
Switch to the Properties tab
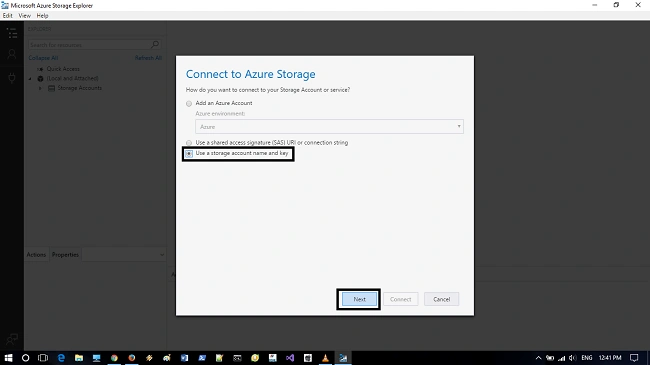65,255
